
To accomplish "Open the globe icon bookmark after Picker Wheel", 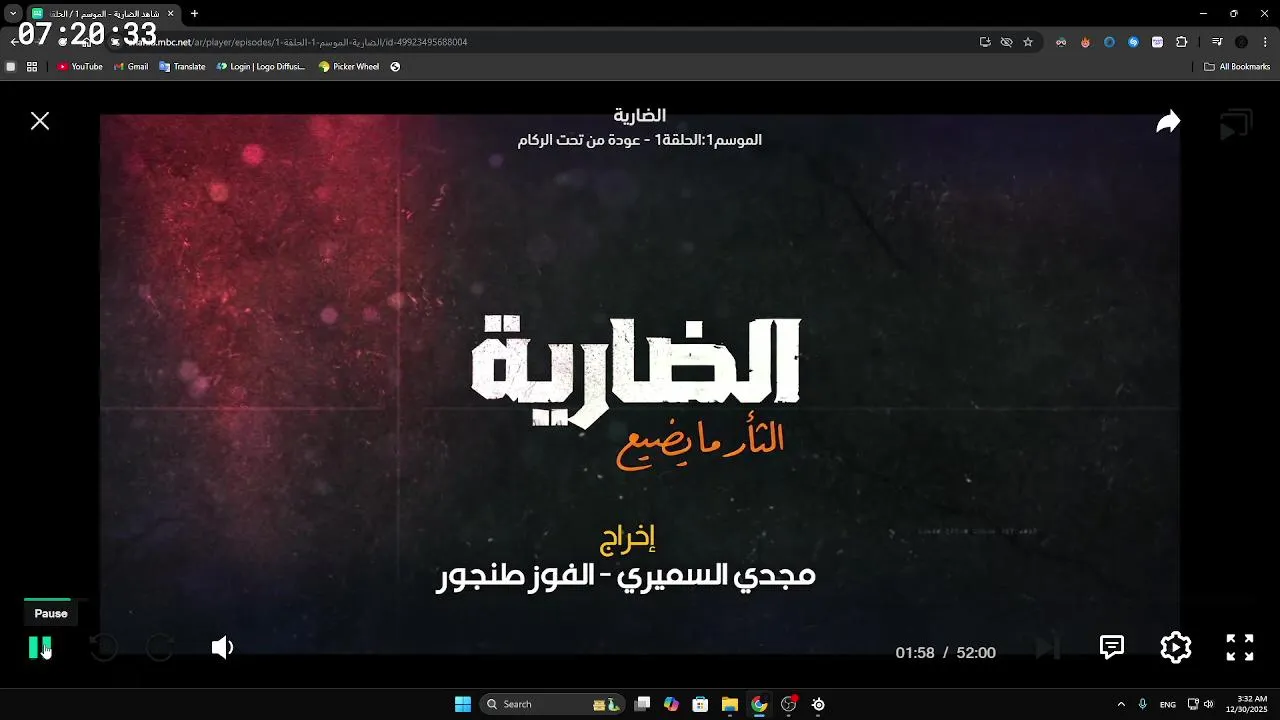I will point(395,67).
